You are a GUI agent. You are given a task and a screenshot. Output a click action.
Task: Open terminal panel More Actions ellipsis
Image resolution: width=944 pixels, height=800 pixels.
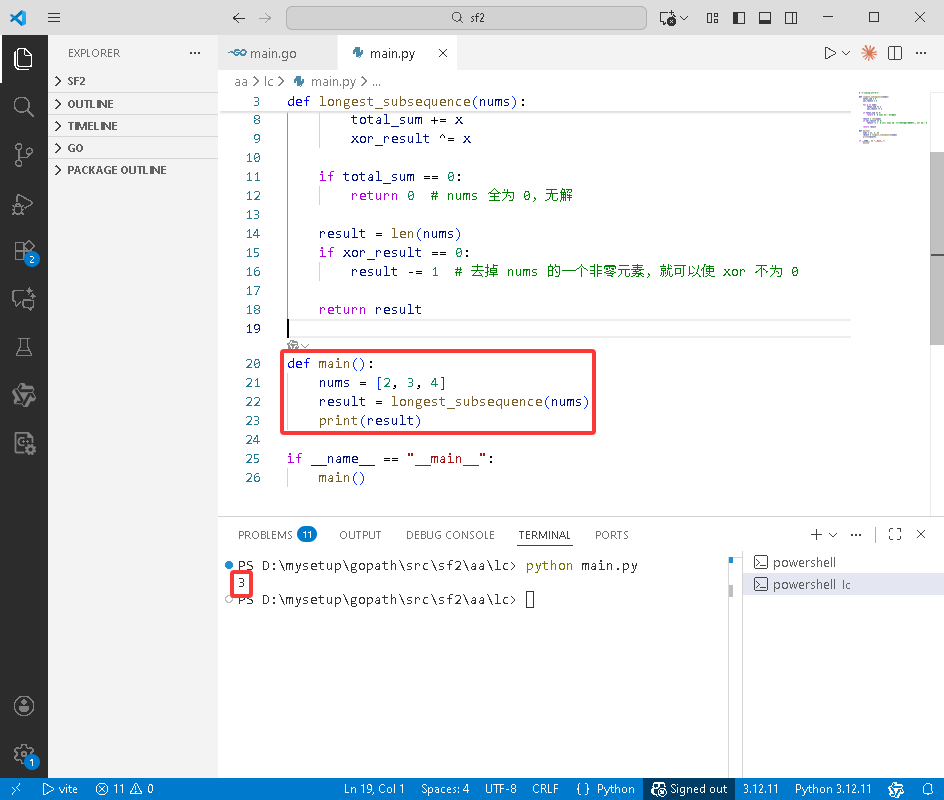[x=856, y=535]
